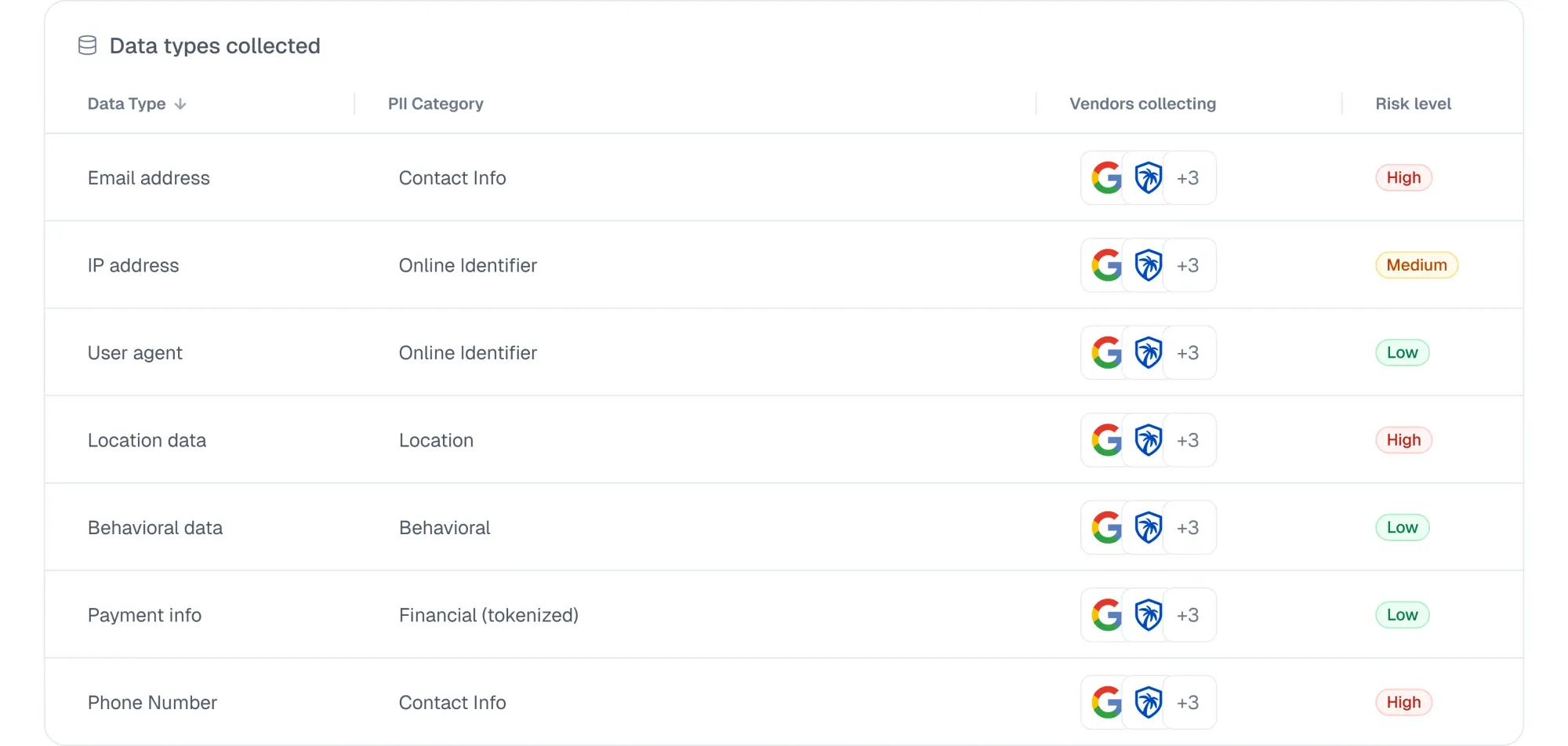
Task: Click the shield vendor icon in Email address row
Action: 1149,177
